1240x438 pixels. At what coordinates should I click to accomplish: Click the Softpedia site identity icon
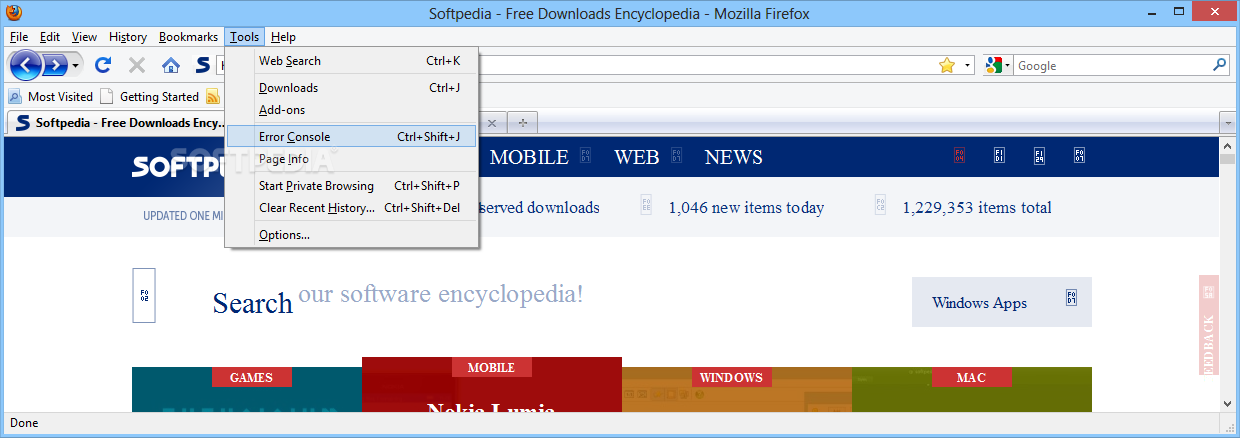[x=202, y=65]
